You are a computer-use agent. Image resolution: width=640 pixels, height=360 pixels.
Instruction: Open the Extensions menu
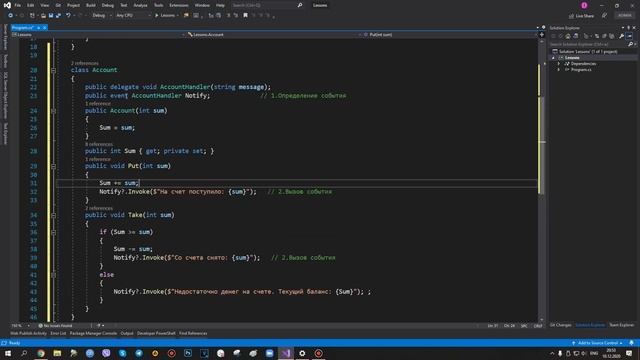pyautogui.click(x=179, y=5)
